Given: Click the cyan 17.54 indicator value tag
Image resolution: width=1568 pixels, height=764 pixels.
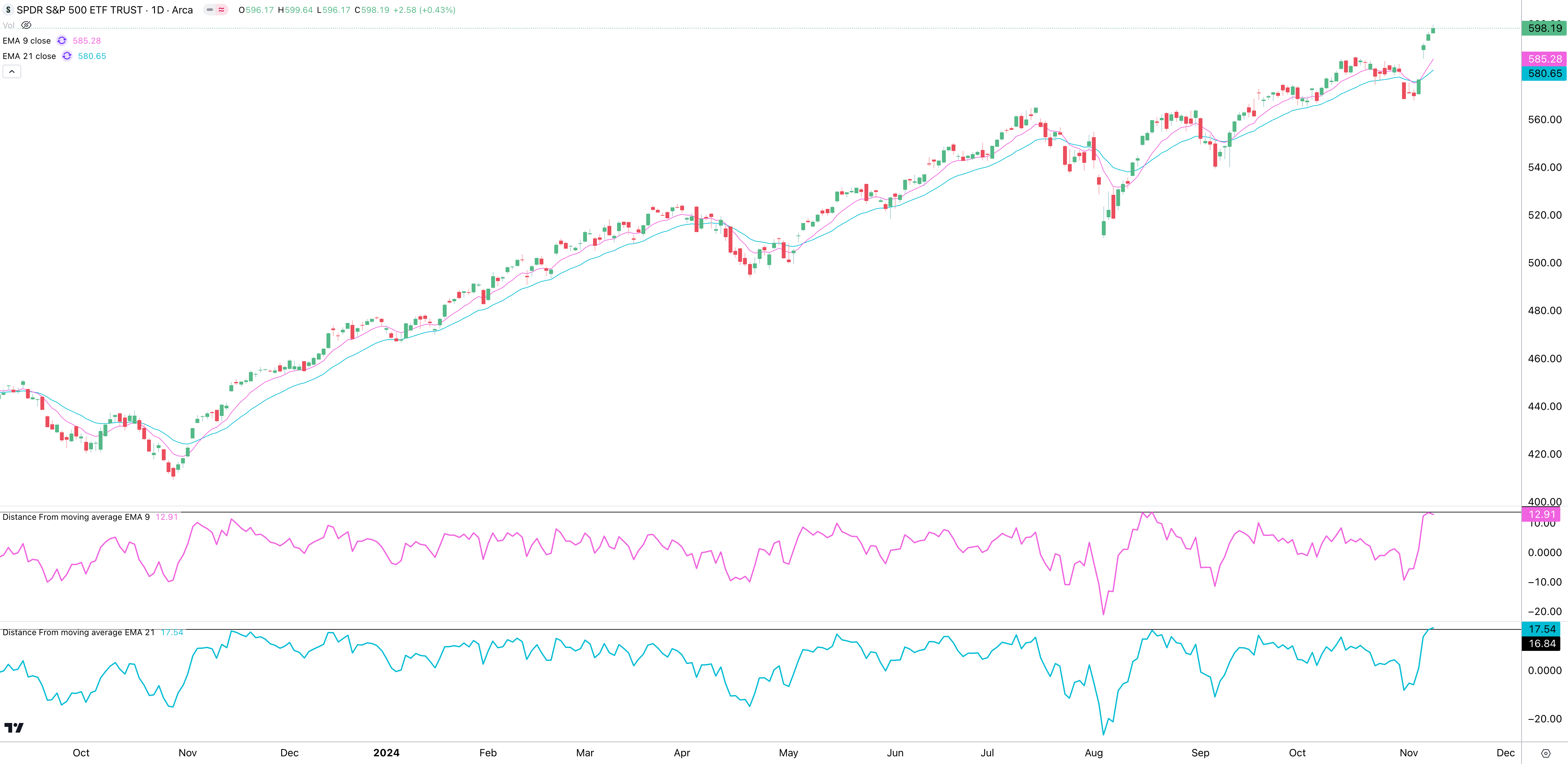Looking at the screenshot, I should (1541, 629).
